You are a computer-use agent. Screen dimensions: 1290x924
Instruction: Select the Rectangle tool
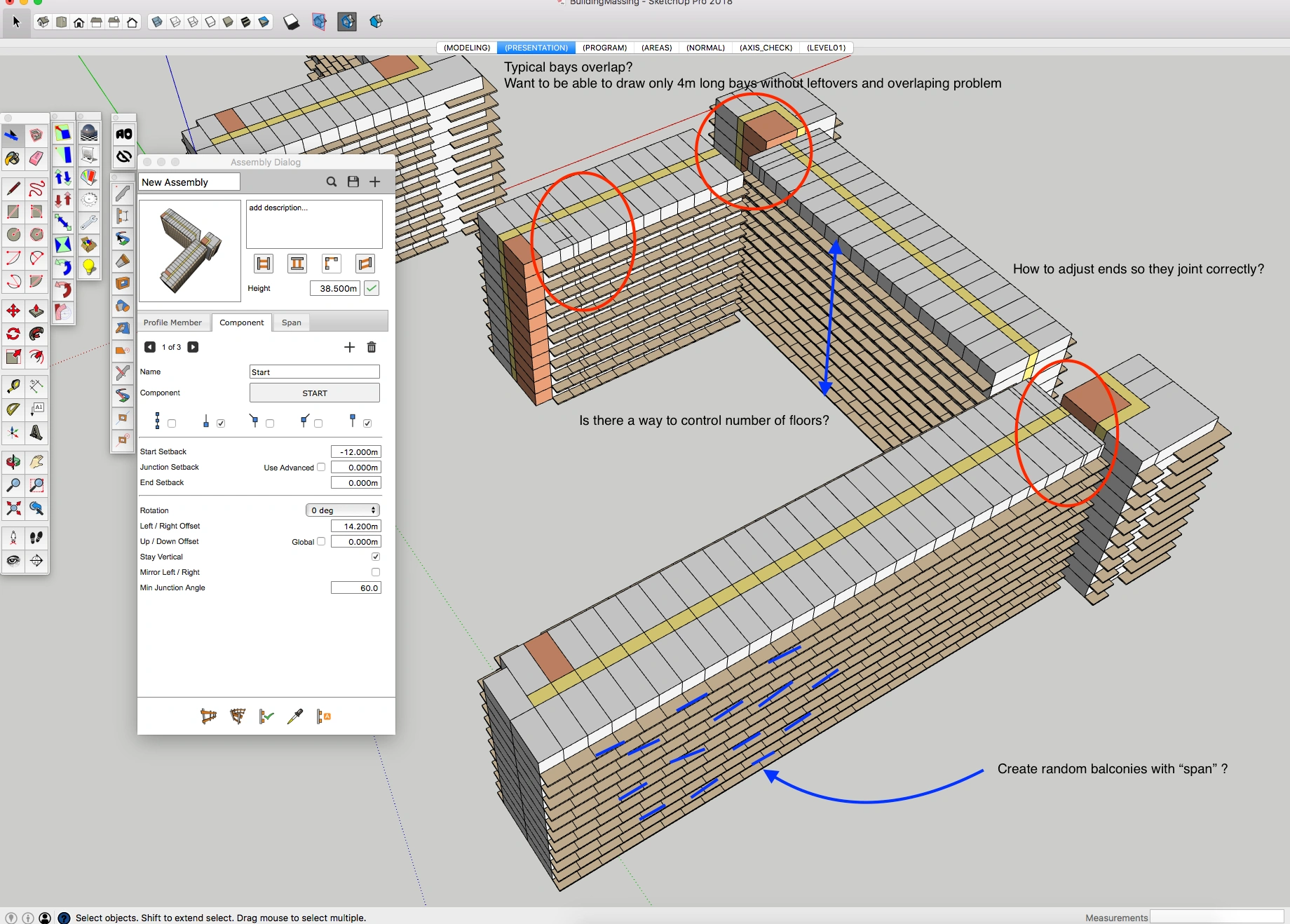pyautogui.click(x=13, y=211)
